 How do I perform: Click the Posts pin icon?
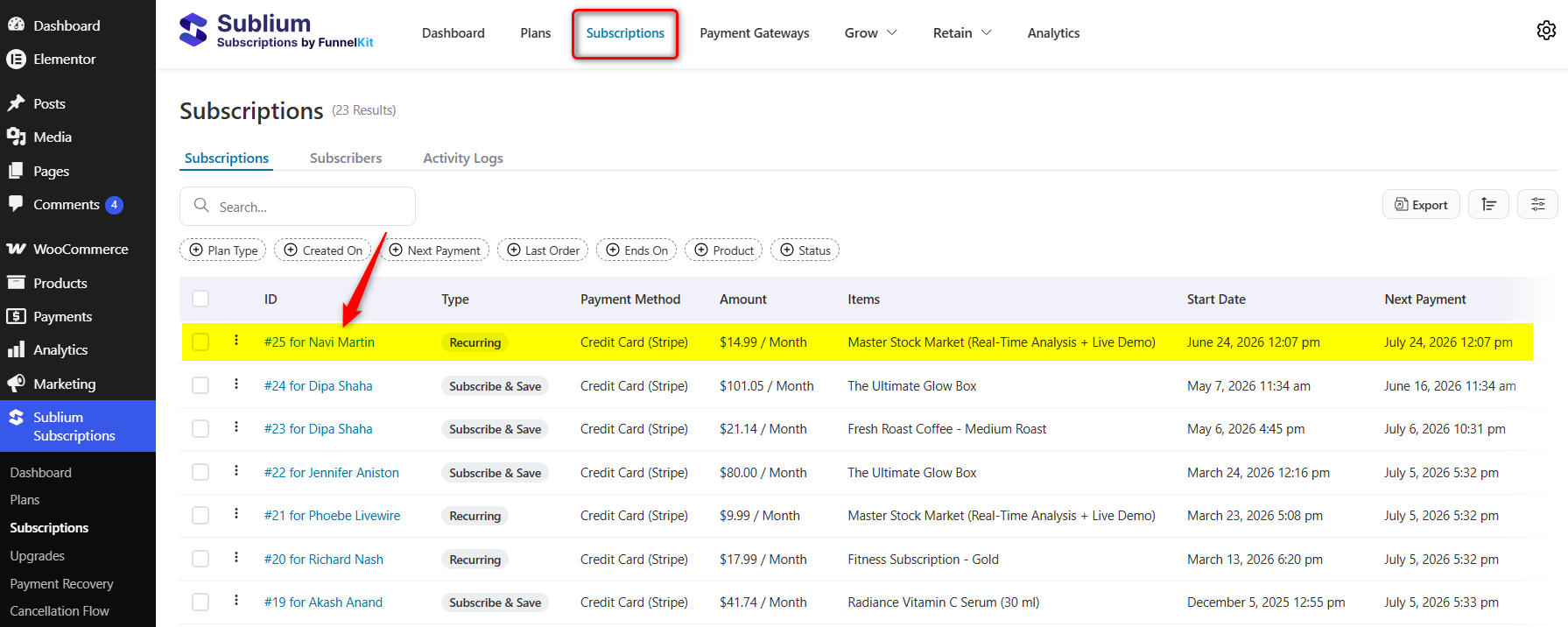pyautogui.click(x=16, y=103)
